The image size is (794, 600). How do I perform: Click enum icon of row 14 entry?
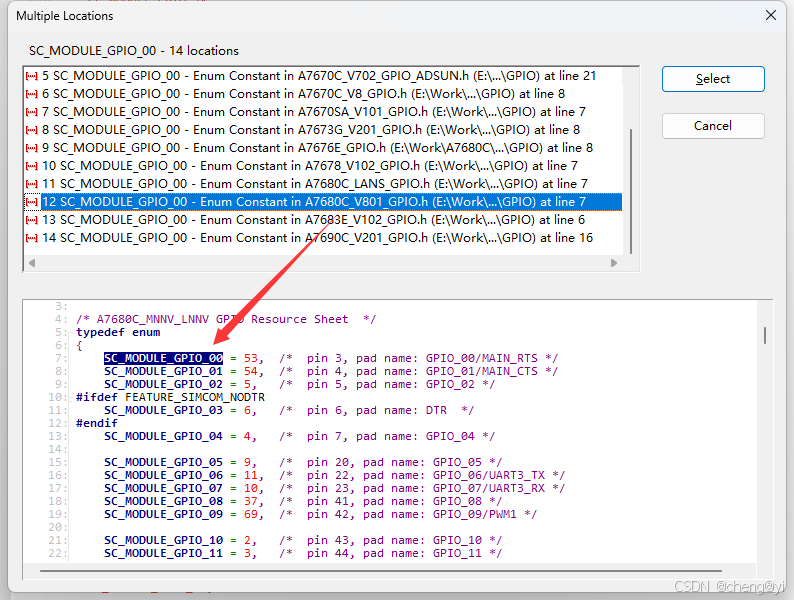tap(31, 238)
